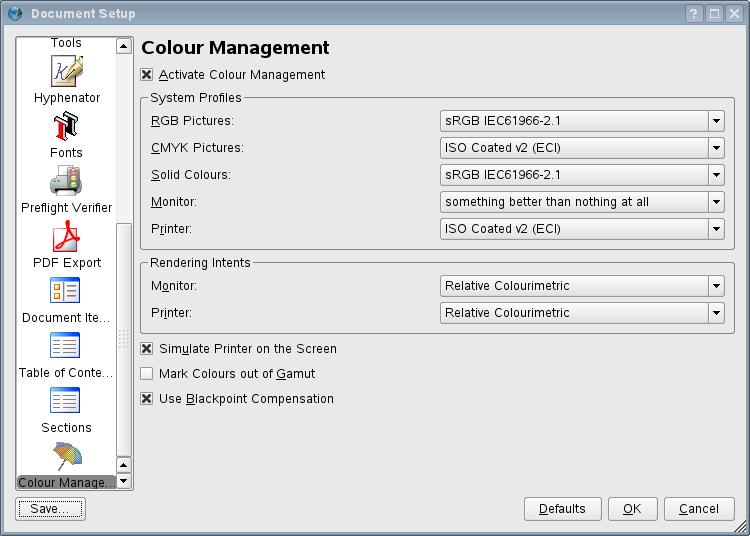Expand the Printer rendering intent dropdown
This screenshot has height=536, width=750.
coord(582,313)
